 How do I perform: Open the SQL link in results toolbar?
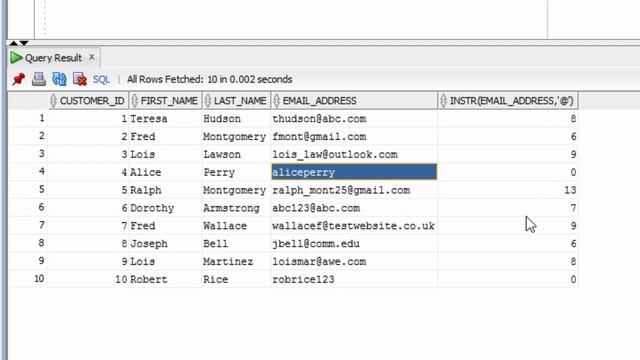click(101, 79)
